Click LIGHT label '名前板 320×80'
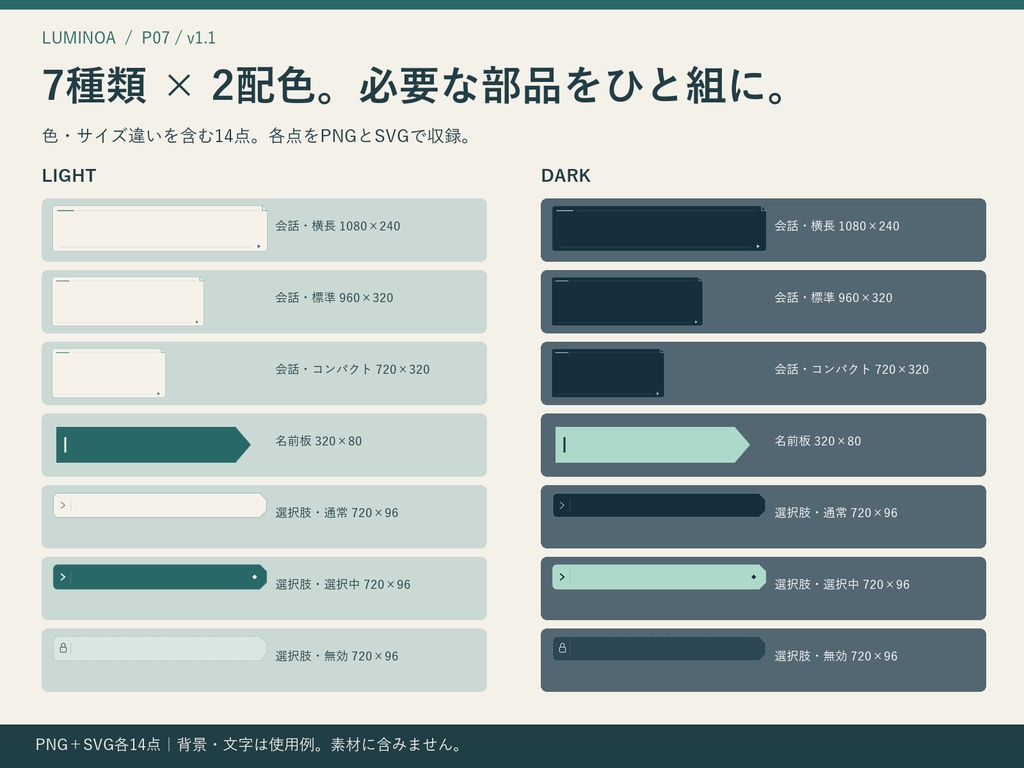The image size is (1024, 768). coord(319,441)
